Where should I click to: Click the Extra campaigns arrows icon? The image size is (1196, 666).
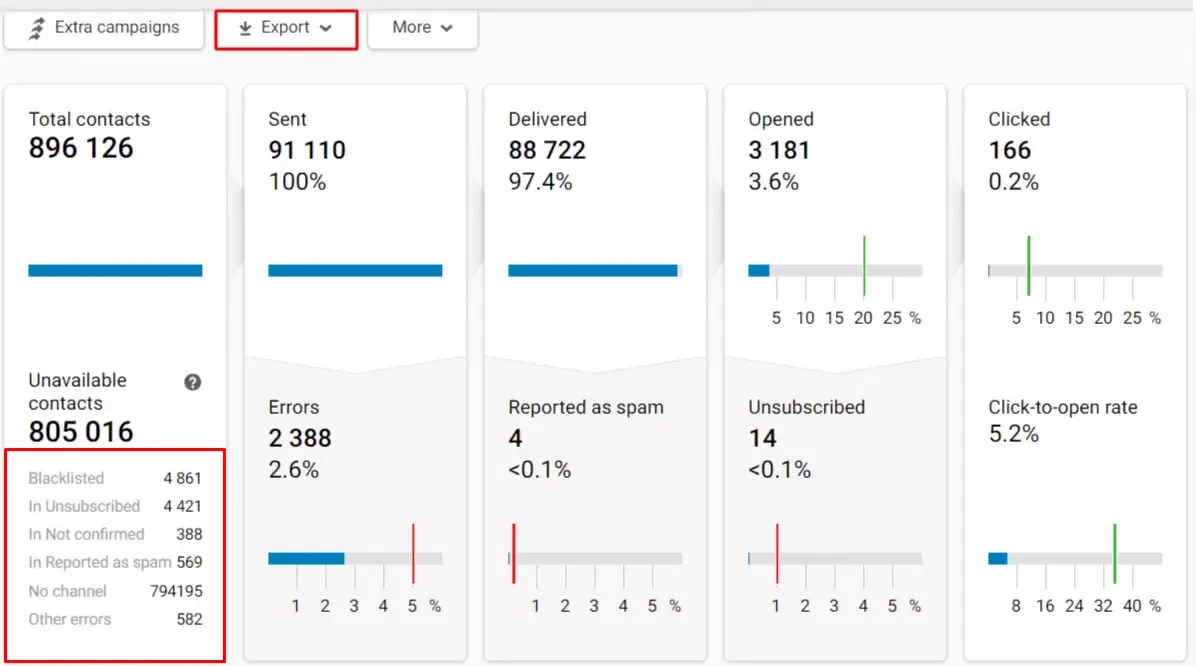[37, 28]
